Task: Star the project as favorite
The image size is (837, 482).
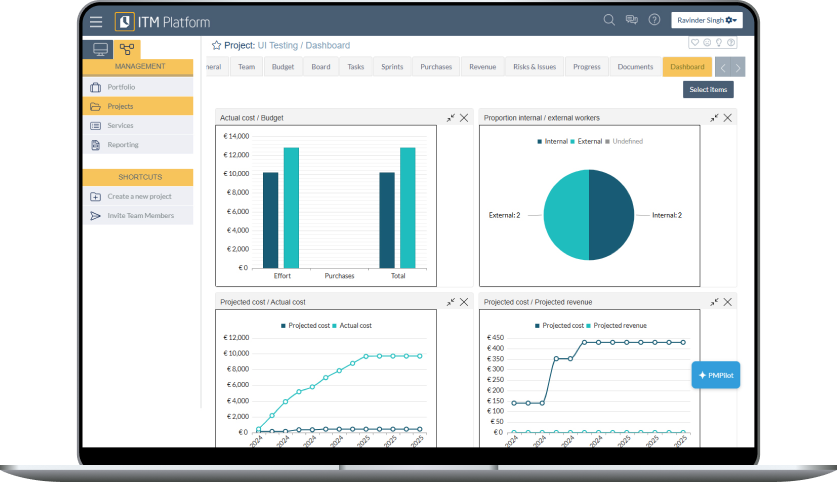Action: click(216, 45)
